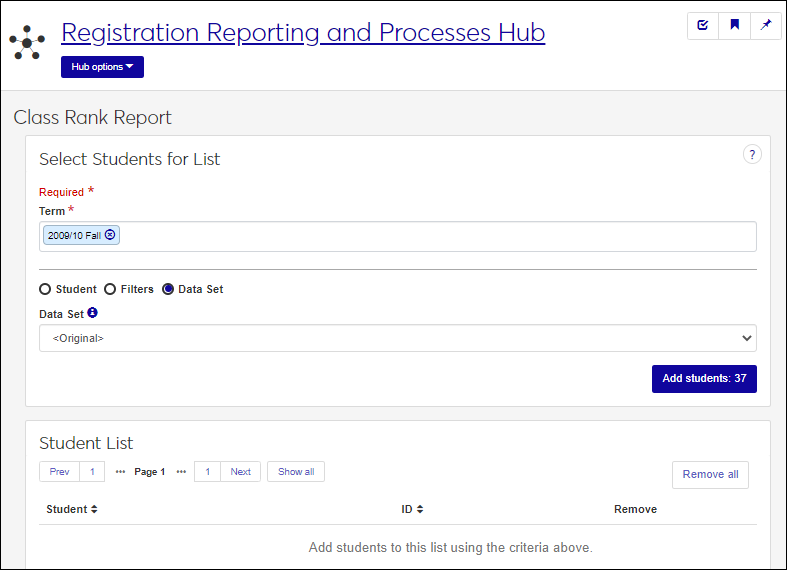Viewport: 787px width, 570px height.
Task: Remove the 2009/10 Fall term tag
Action: coord(110,235)
